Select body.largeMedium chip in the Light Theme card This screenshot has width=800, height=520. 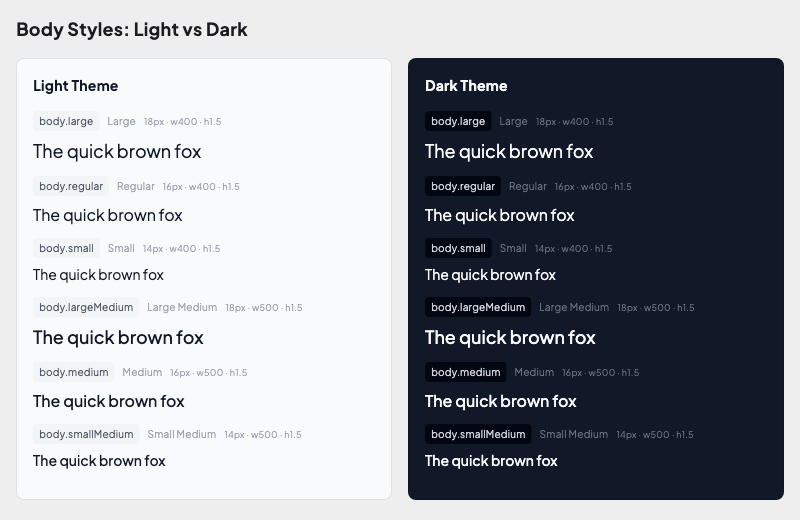[86, 307]
